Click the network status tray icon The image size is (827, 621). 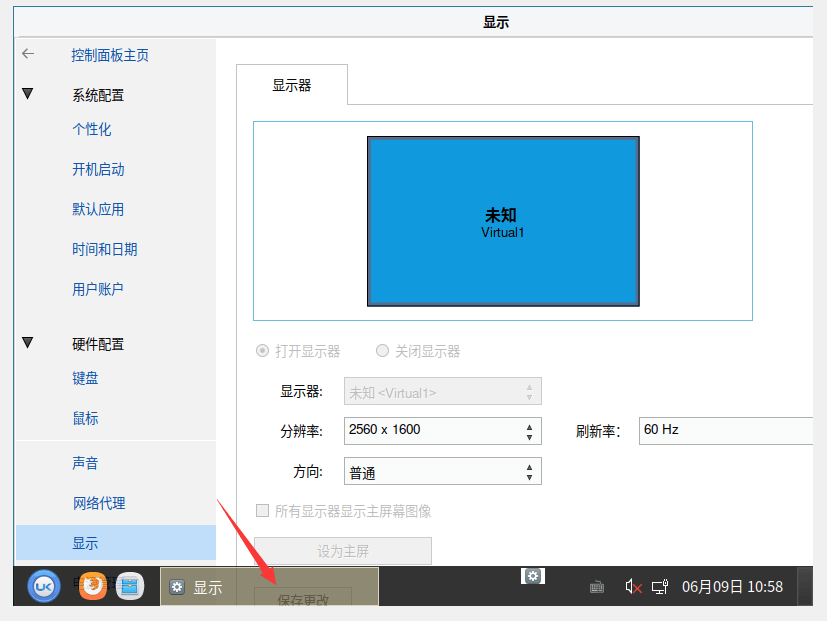tap(661, 588)
